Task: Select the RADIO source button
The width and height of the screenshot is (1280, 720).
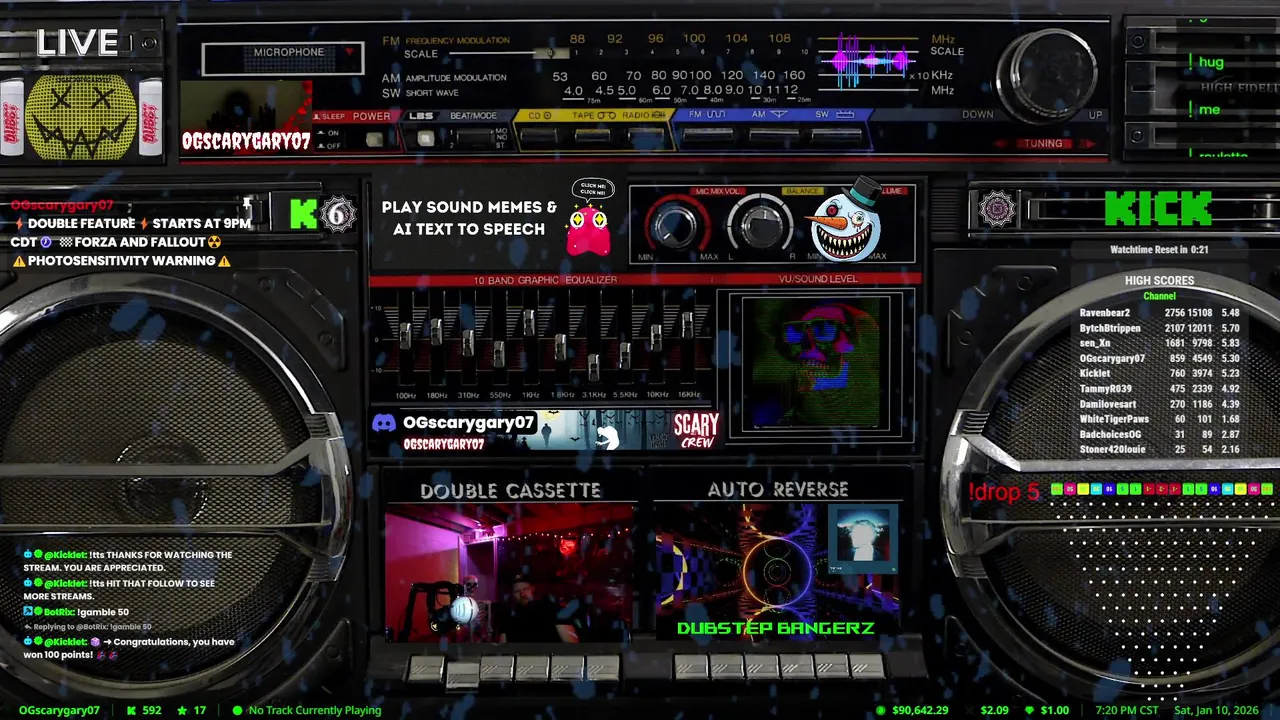Action: tap(645, 135)
